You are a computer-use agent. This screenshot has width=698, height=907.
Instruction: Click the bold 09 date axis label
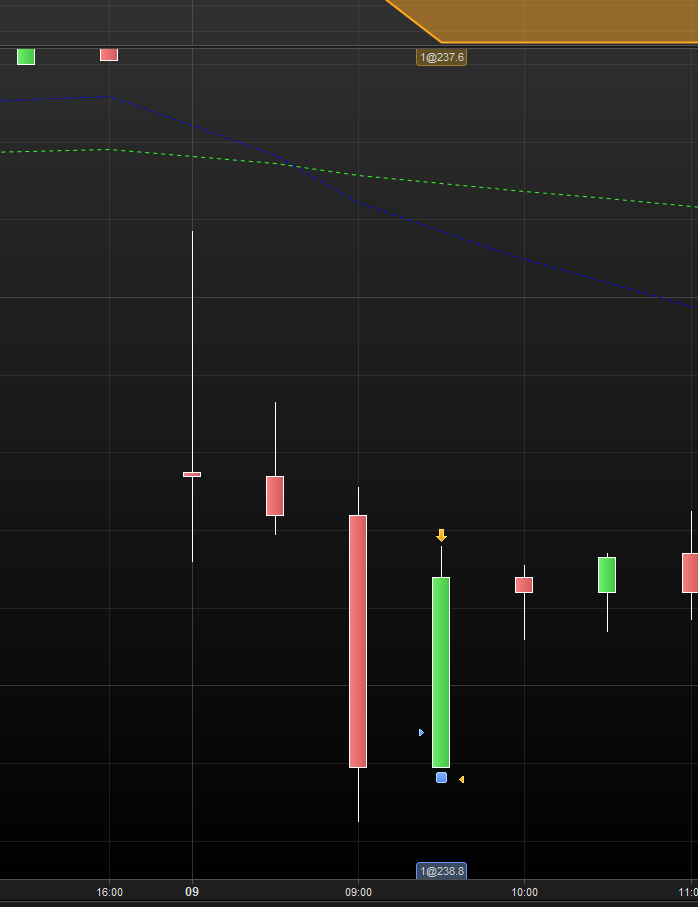coord(192,892)
